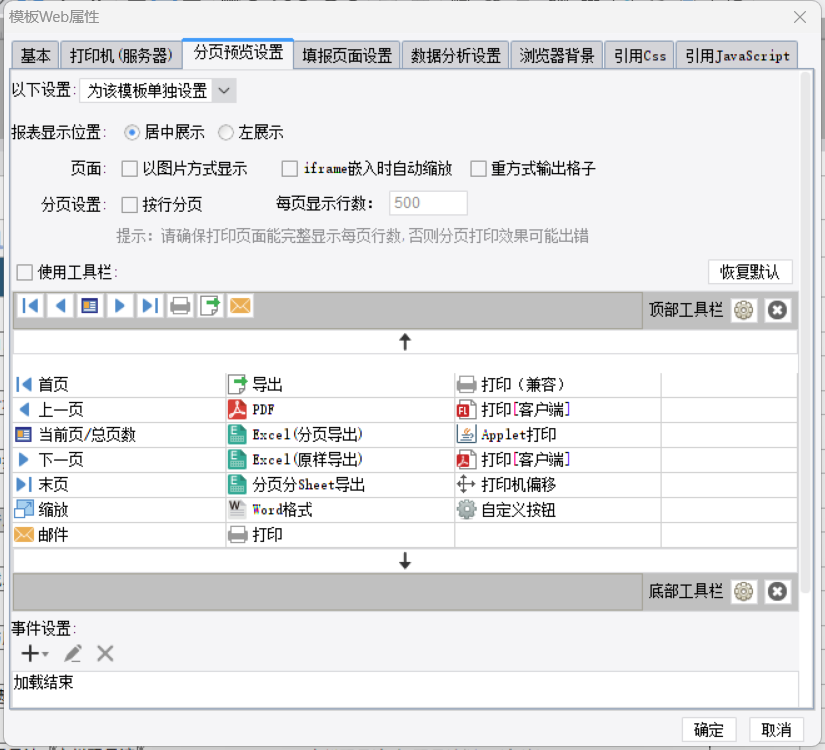Select 当前页/总页数 button in list

119,435
